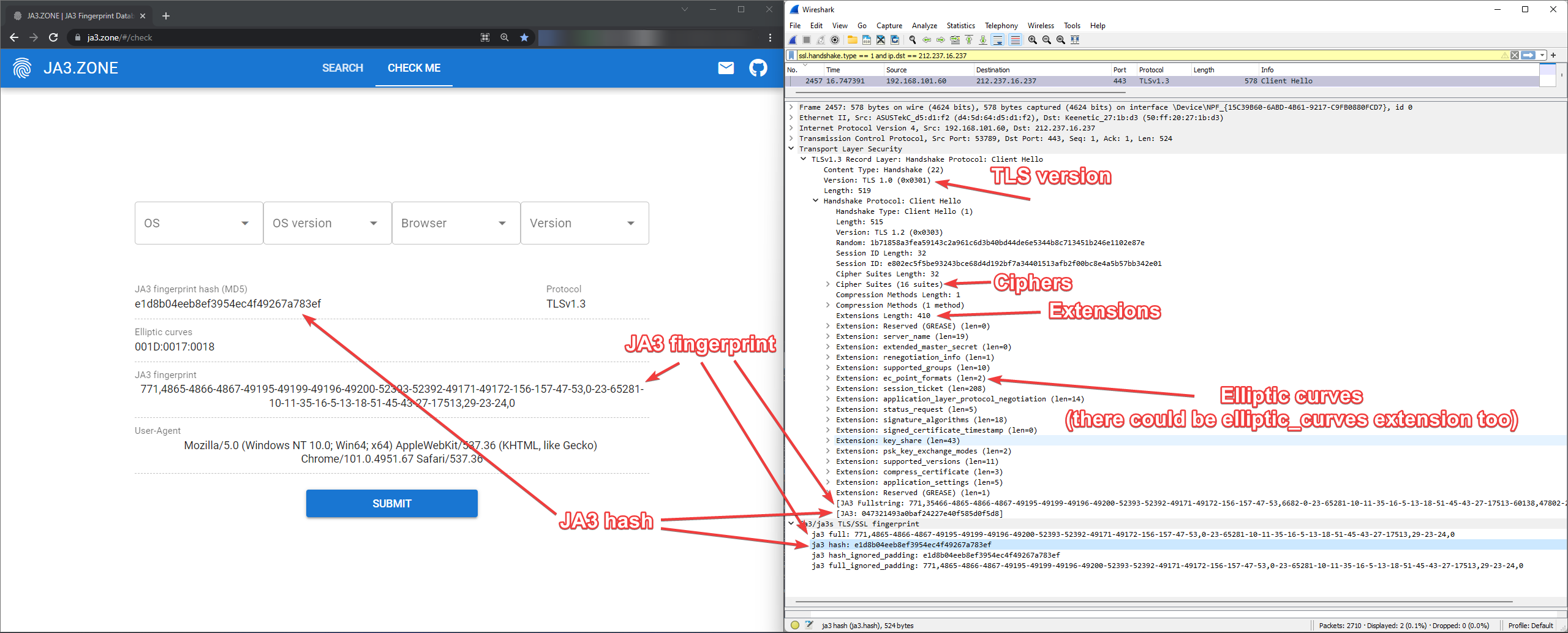Screen dimensions: 1568x633
Task: Go to specified packet icon
Action: (x=955, y=40)
